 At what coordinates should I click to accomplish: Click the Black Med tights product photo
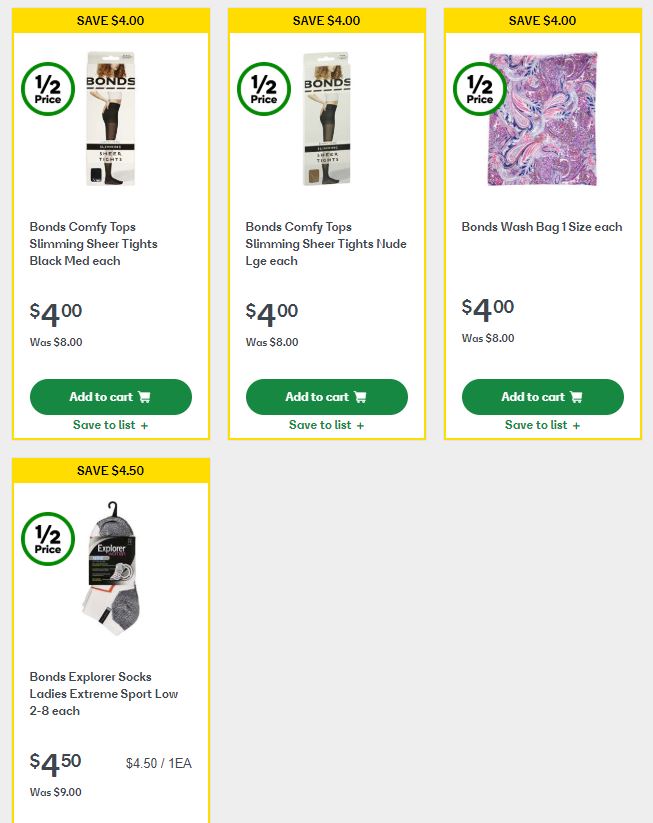[x=110, y=119]
